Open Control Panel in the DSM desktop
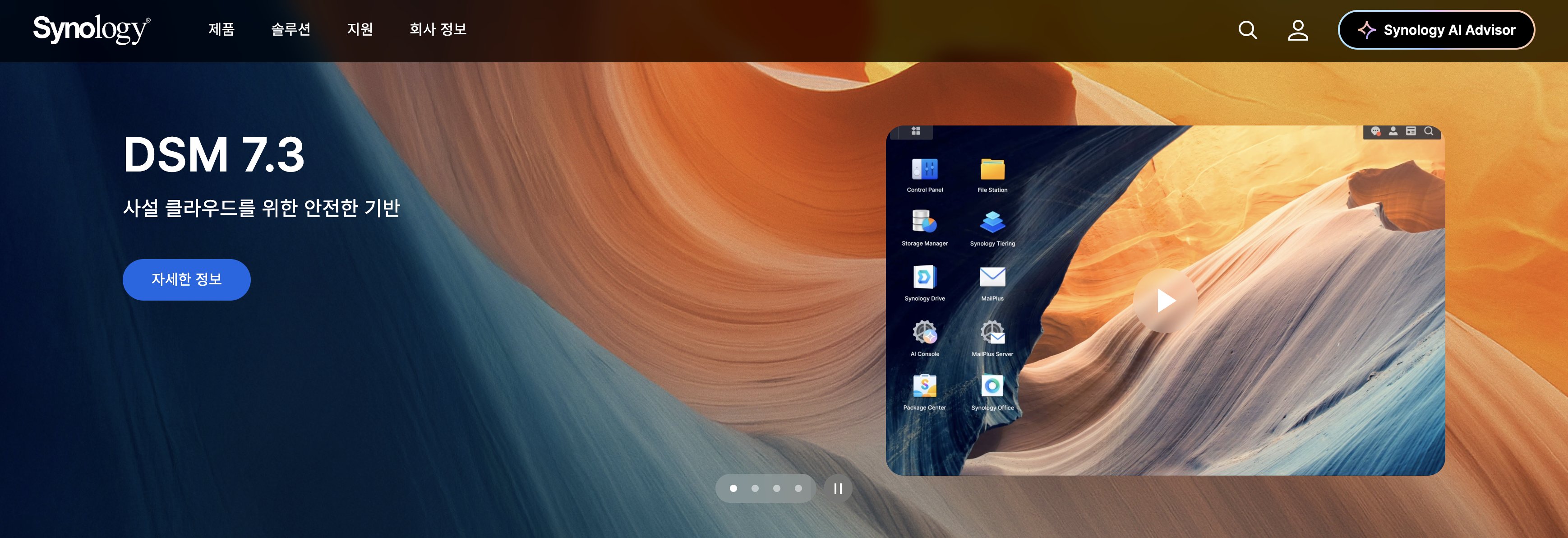 click(925, 169)
